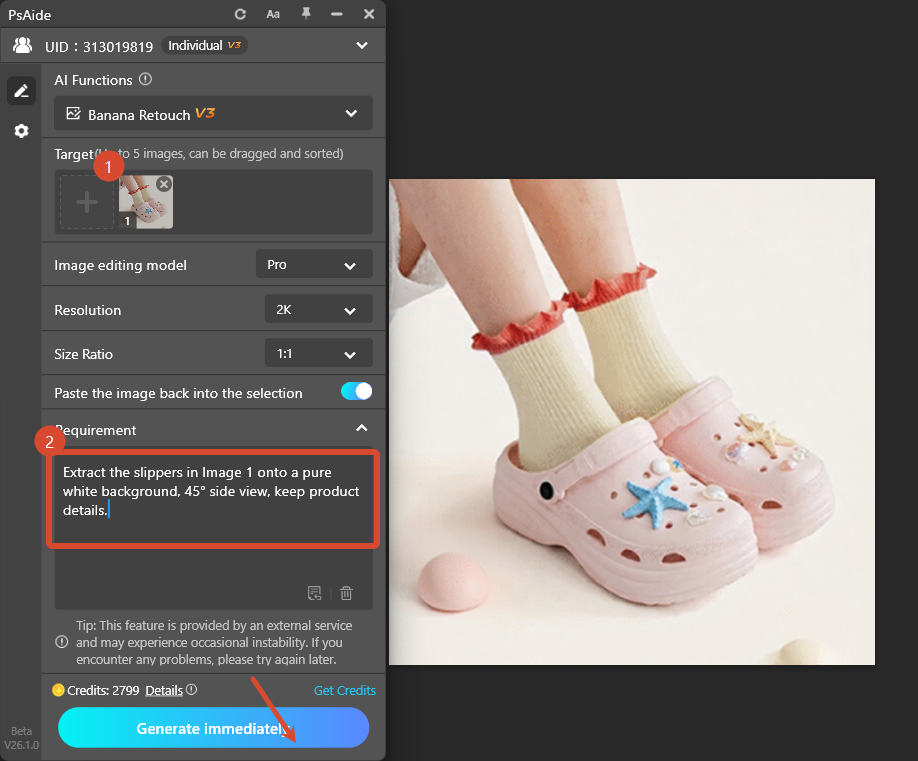Viewport: 918px width, 761px height.
Task: Pin the PsAide window using pin icon
Action: (x=307, y=14)
